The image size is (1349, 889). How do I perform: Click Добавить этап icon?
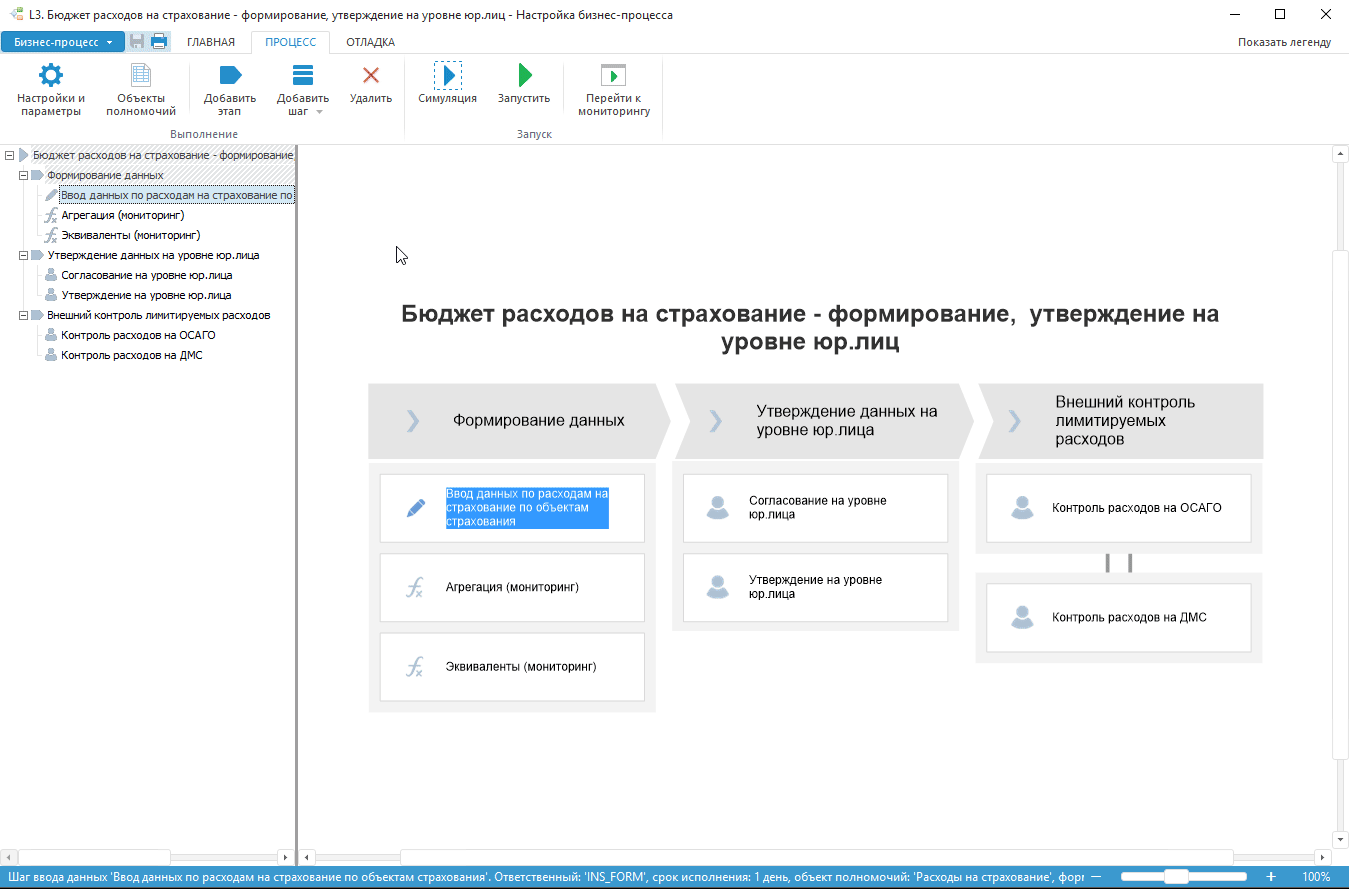coord(230,76)
